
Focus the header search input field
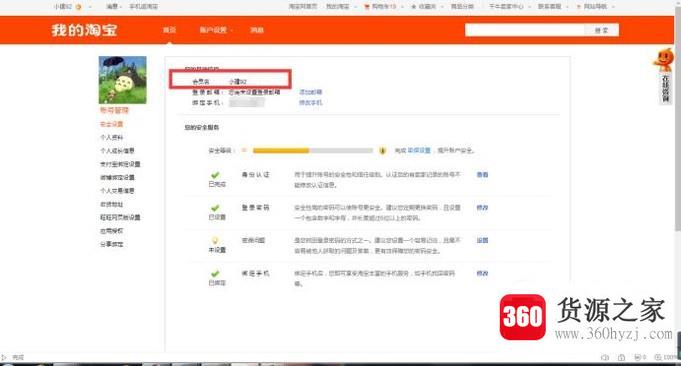pyautogui.click(x=524, y=30)
